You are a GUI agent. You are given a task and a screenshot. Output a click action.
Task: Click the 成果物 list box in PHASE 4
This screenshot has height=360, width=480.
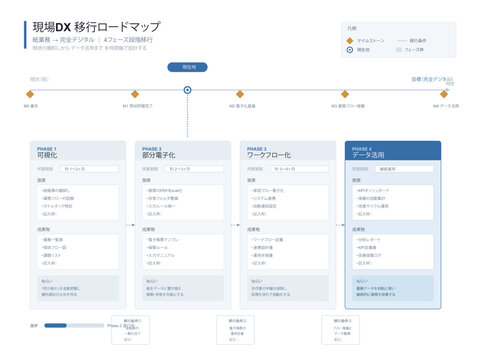pyautogui.click(x=393, y=252)
